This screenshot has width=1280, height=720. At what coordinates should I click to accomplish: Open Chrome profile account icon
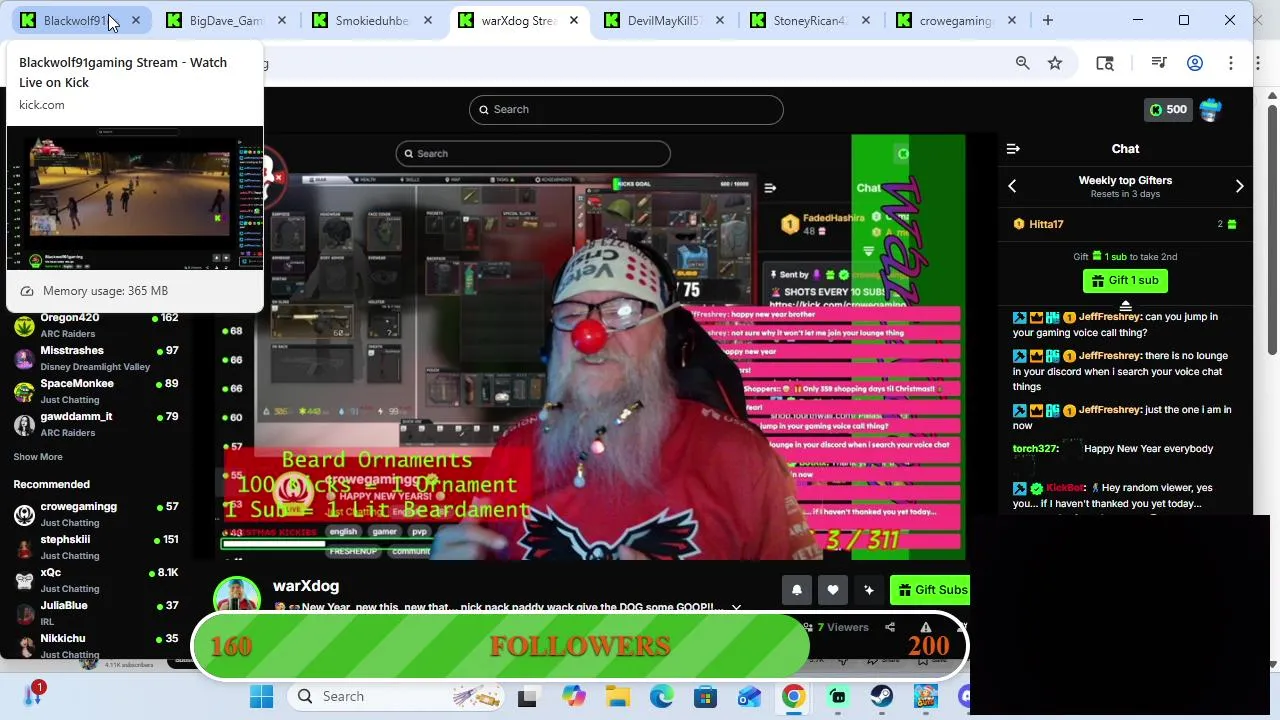[x=1195, y=63]
